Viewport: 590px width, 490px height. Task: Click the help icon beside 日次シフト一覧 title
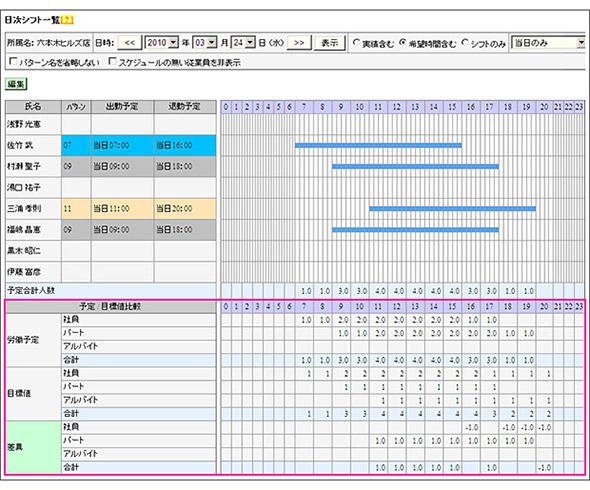[67, 20]
